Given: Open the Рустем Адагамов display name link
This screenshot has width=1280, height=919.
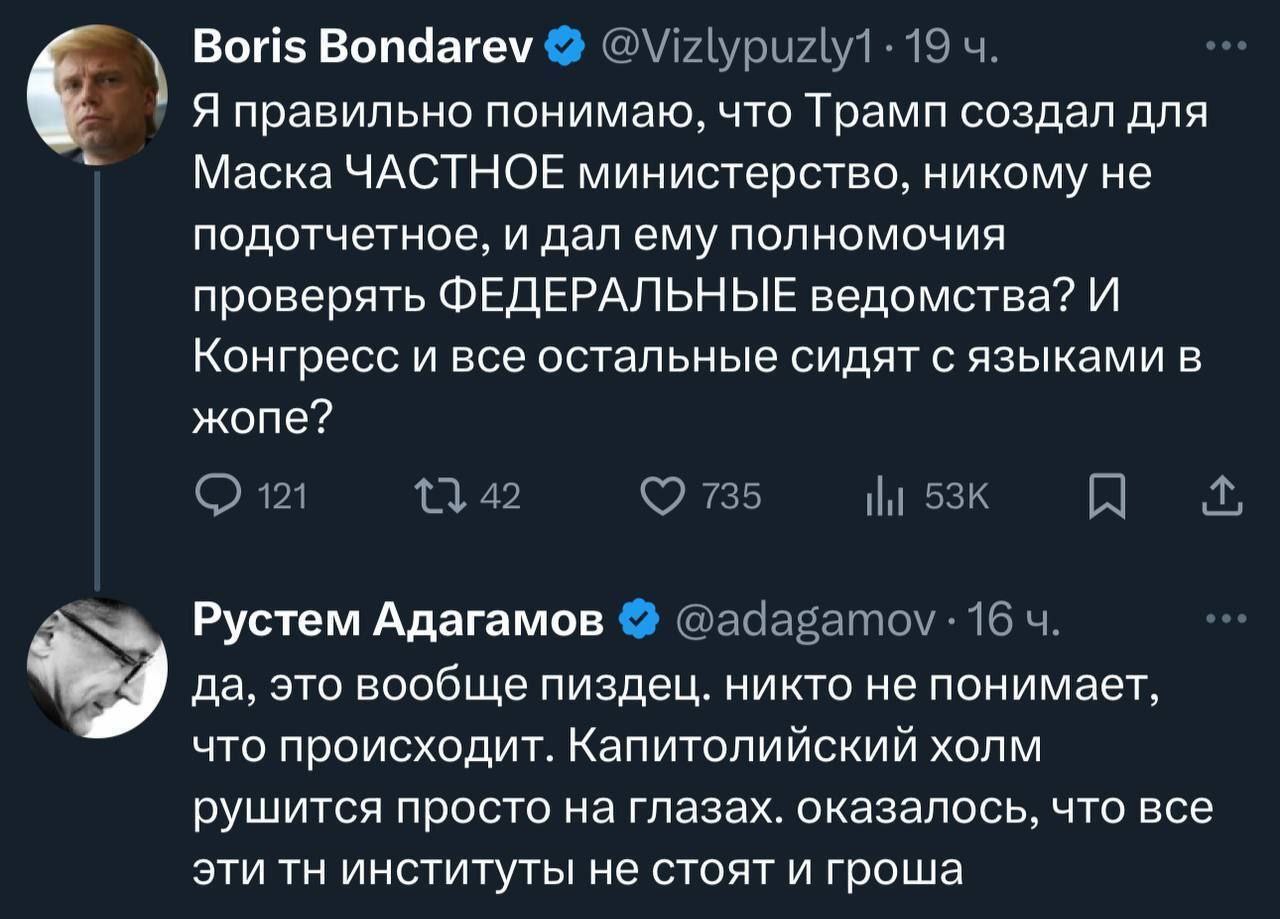Looking at the screenshot, I should [398, 621].
